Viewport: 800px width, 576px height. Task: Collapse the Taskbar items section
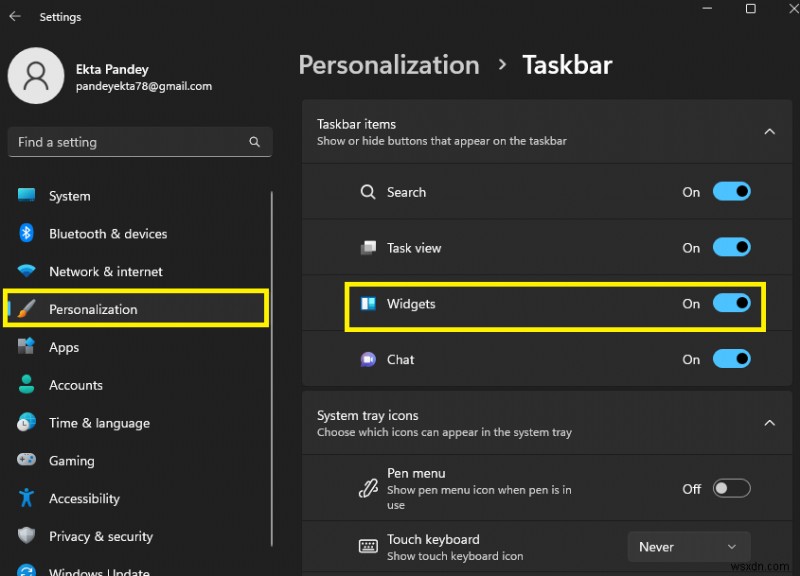[x=769, y=131]
